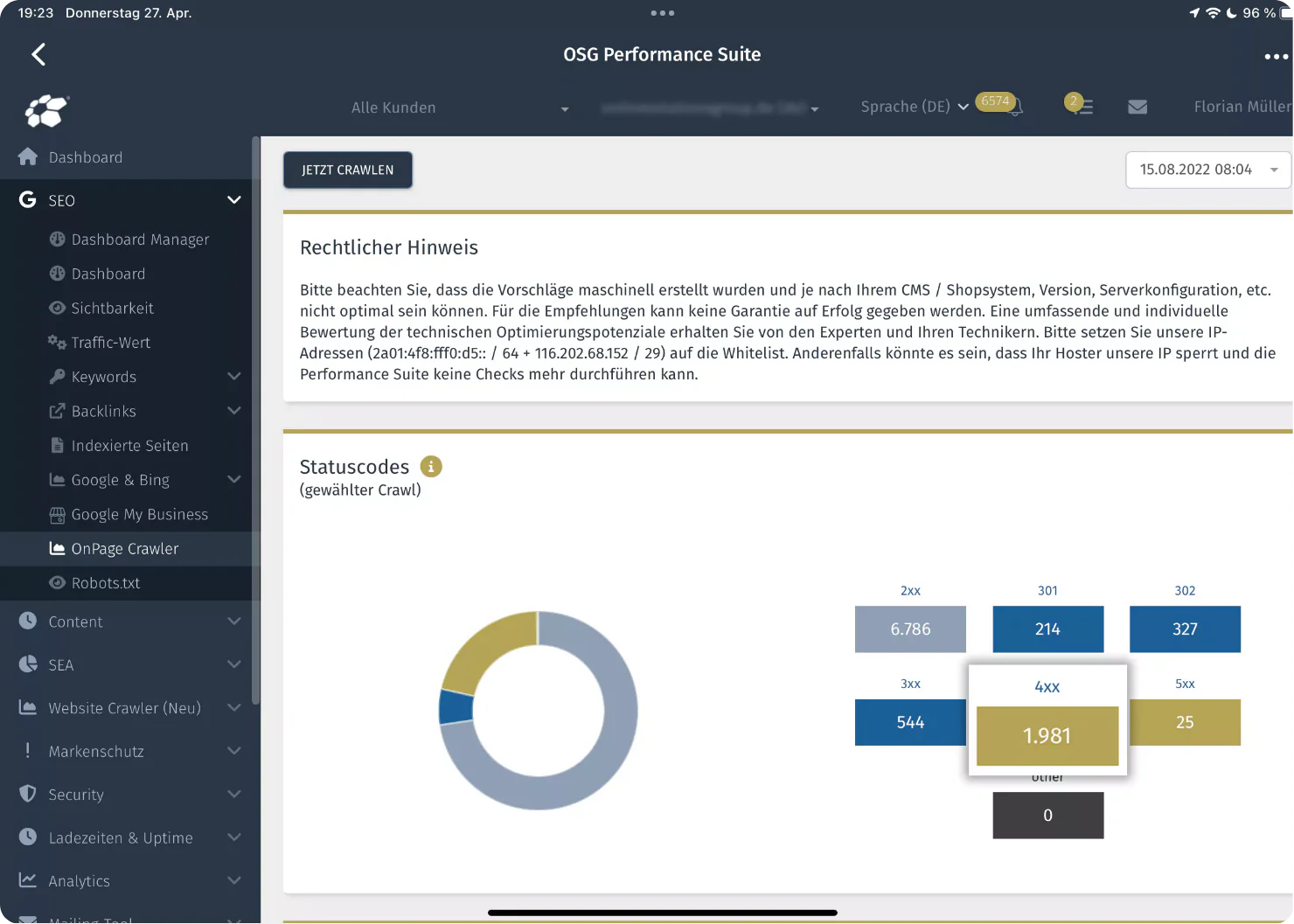Click the Statuscodes info icon

431,467
